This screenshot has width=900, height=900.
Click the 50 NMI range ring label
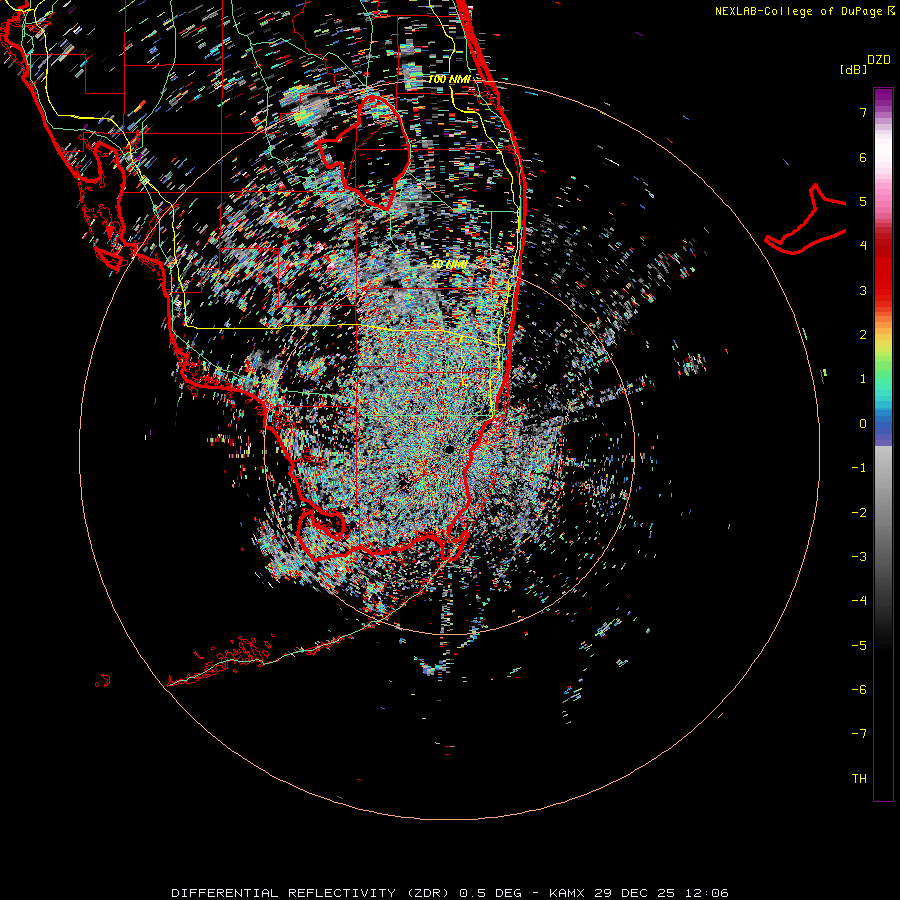449,264
